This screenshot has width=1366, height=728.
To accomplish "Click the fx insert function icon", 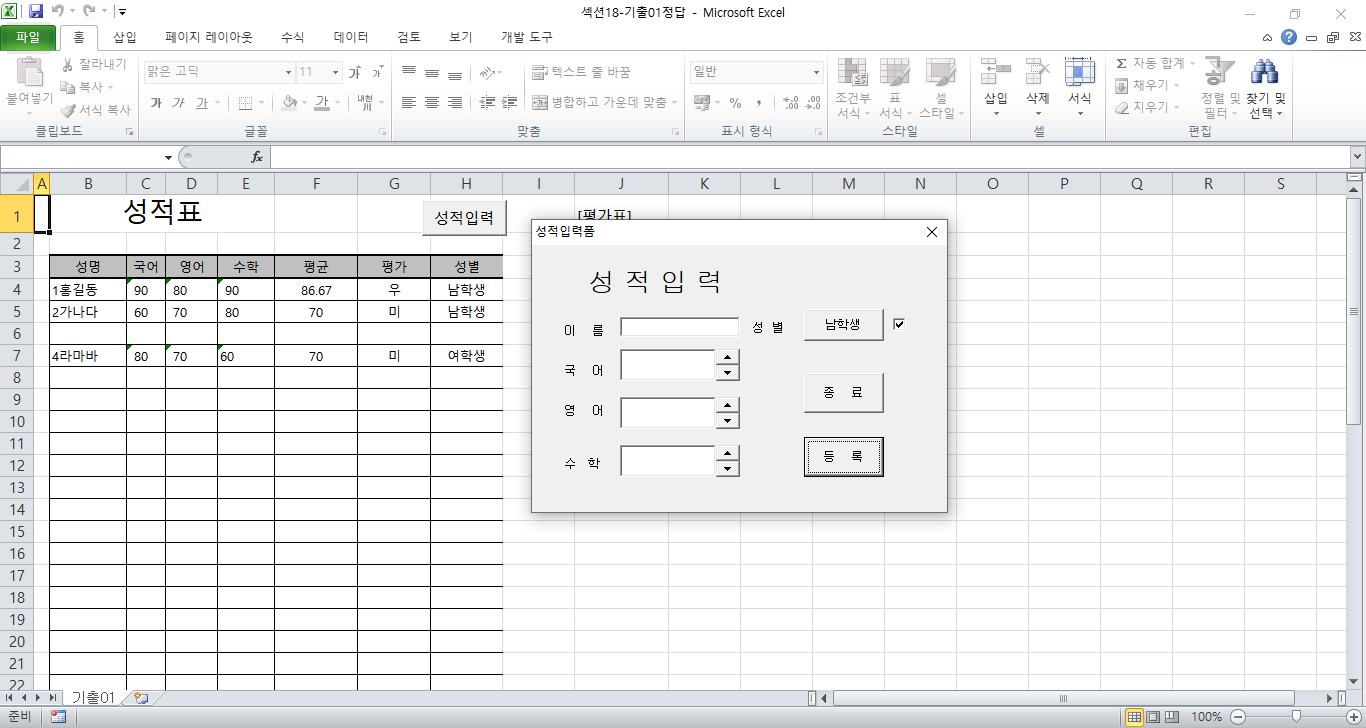I will pyautogui.click(x=257, y=157).
